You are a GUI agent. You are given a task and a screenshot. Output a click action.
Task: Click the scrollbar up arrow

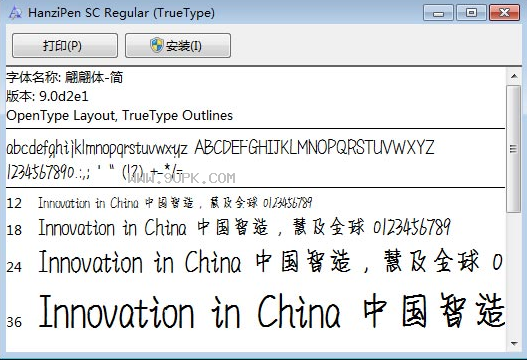[514, 76]
